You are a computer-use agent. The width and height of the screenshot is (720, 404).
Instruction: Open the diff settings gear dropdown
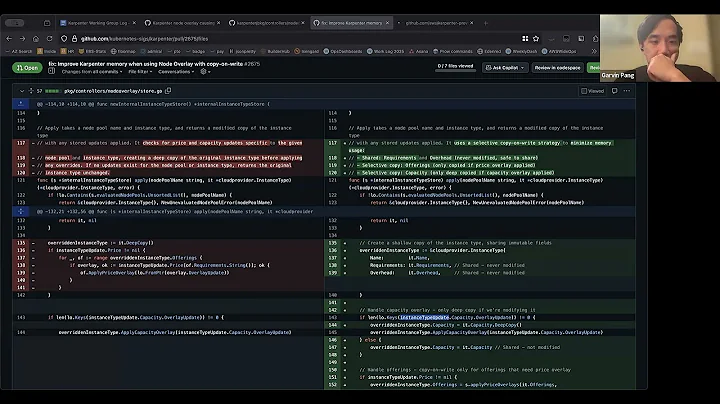205,72
